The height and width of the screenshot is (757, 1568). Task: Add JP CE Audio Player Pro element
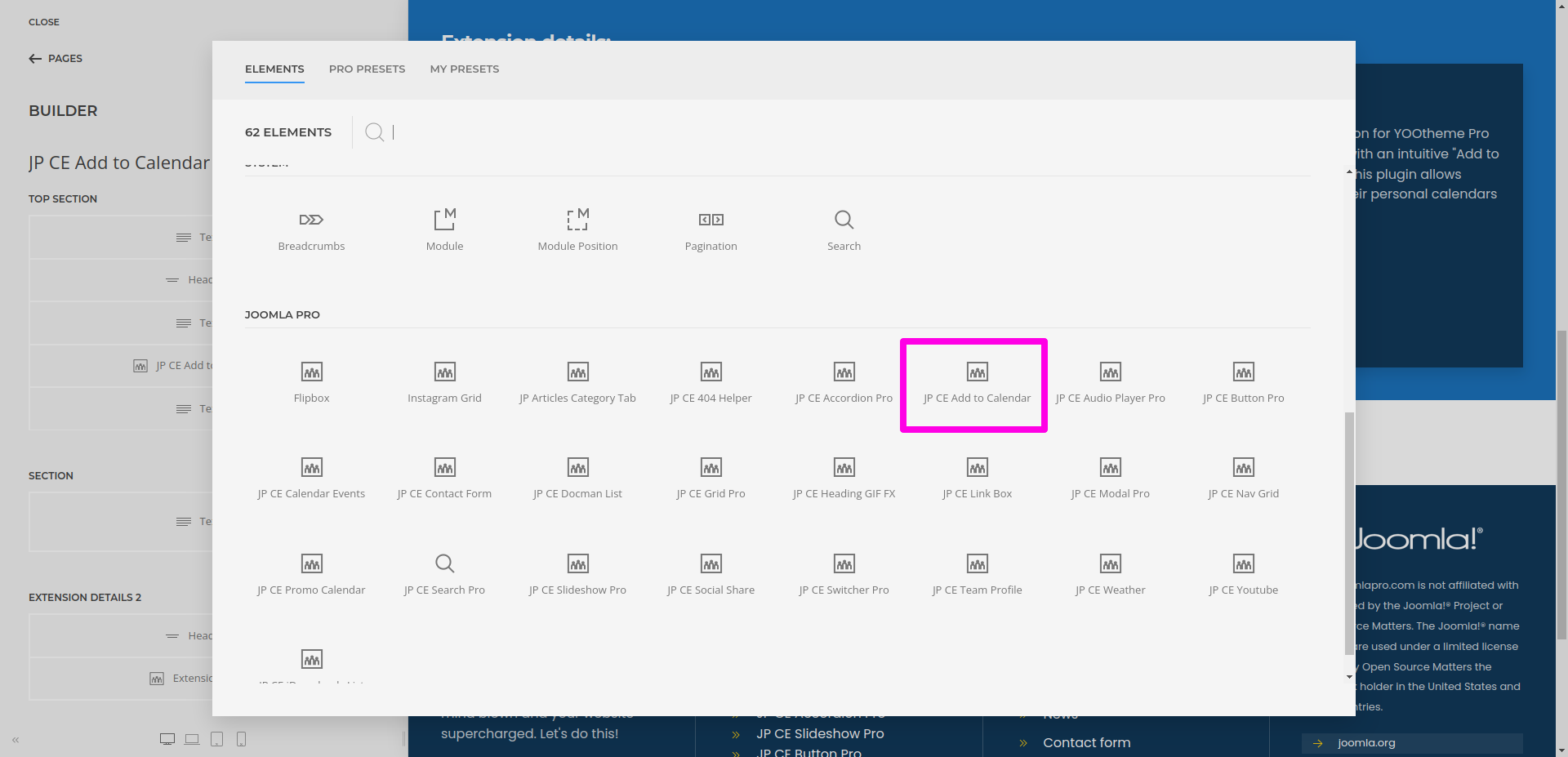point(1110,383)
